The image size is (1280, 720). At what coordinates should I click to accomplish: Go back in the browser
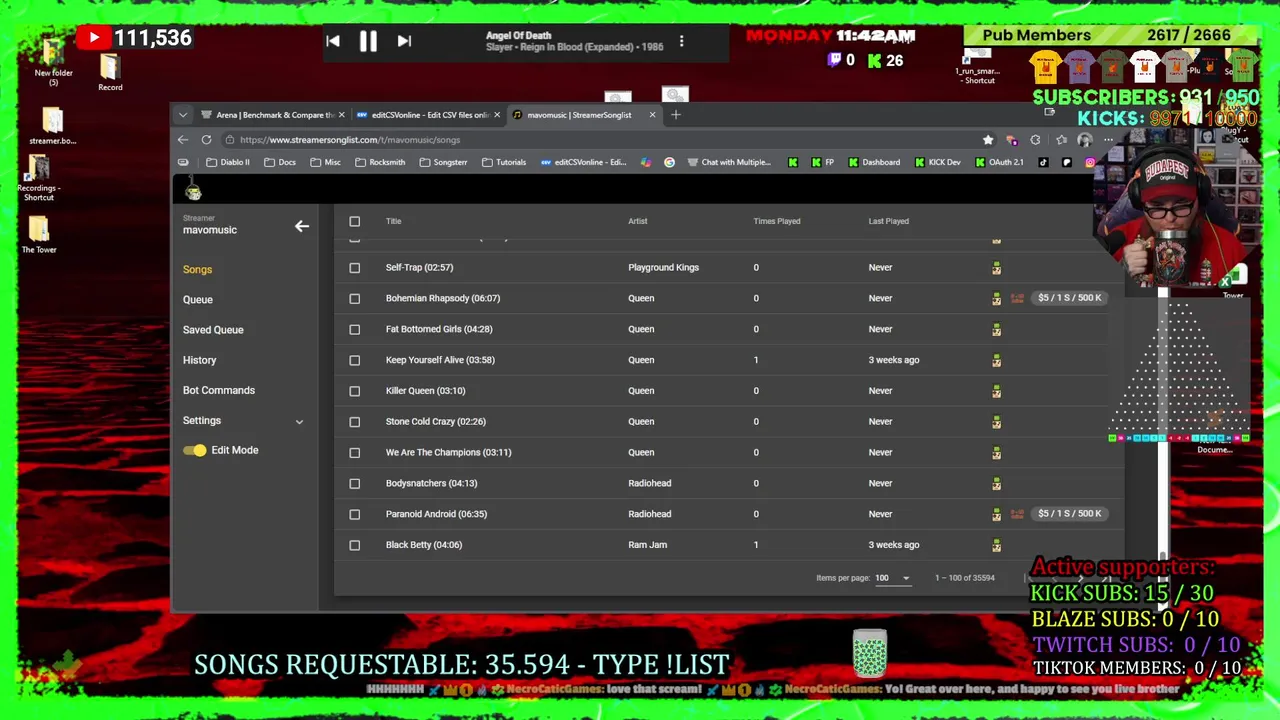[x=183, y=140]
